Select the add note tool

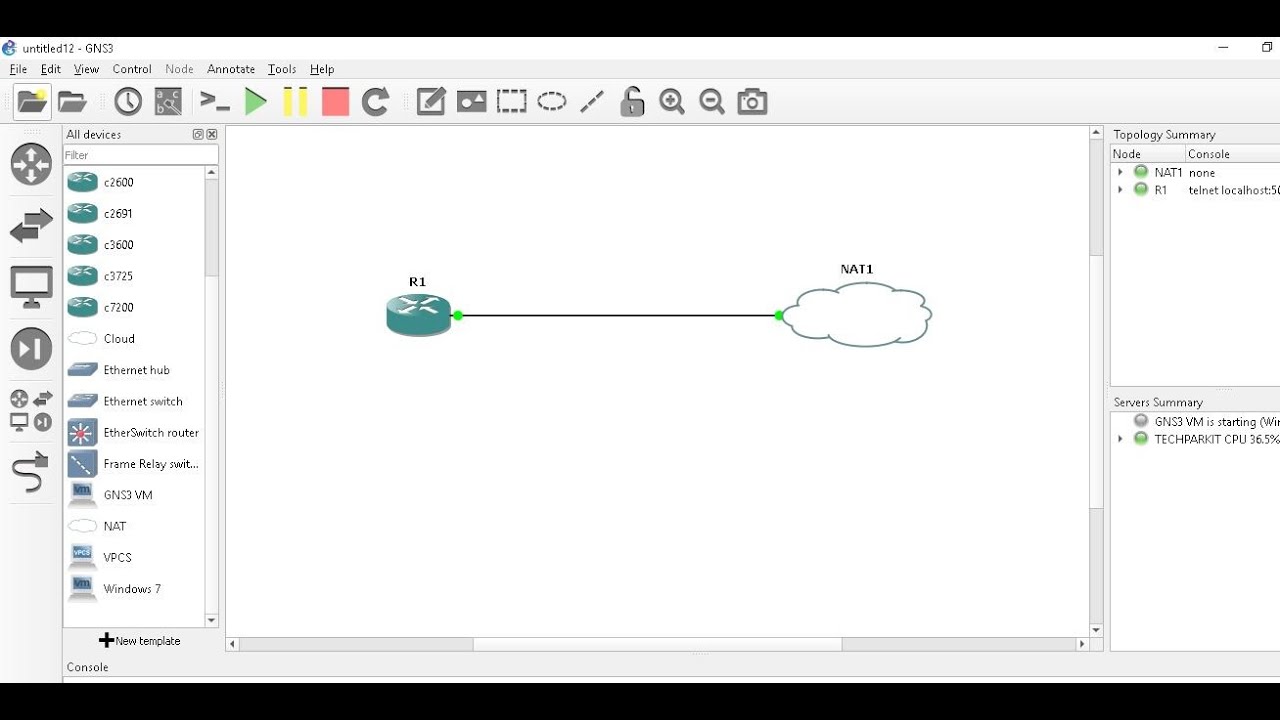tap(431, 101)
